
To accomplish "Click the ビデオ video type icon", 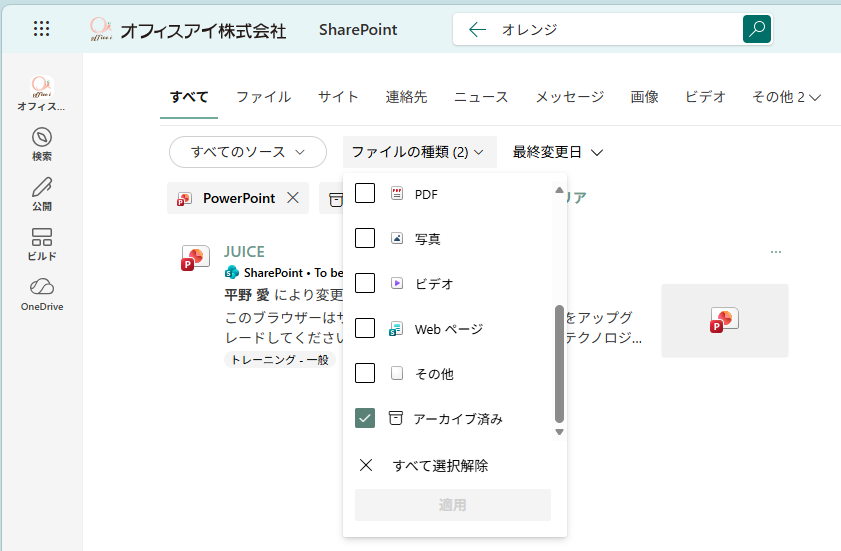I will click(x=397, y=283).
